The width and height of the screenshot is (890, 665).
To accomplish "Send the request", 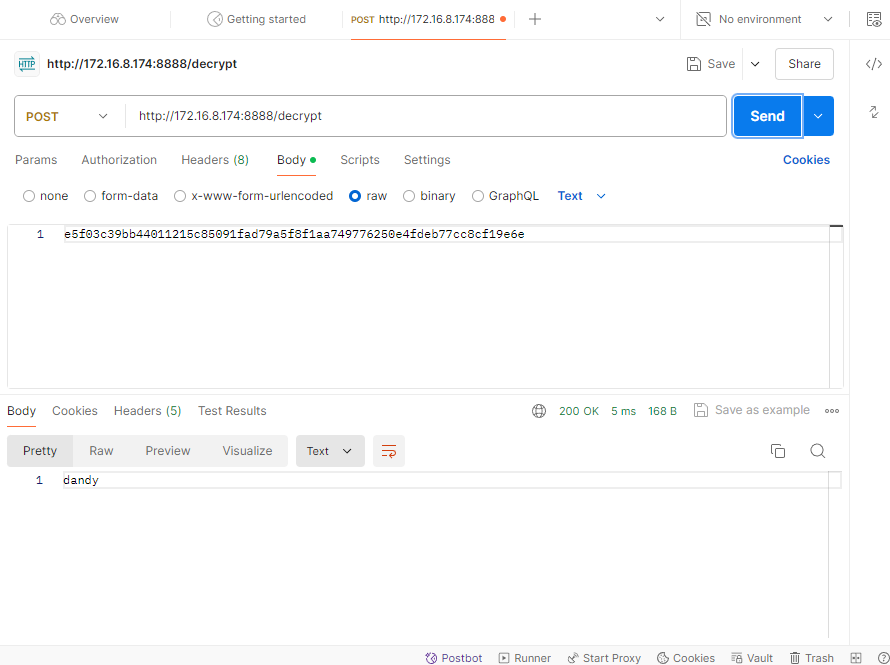I will tap(767, 116).
